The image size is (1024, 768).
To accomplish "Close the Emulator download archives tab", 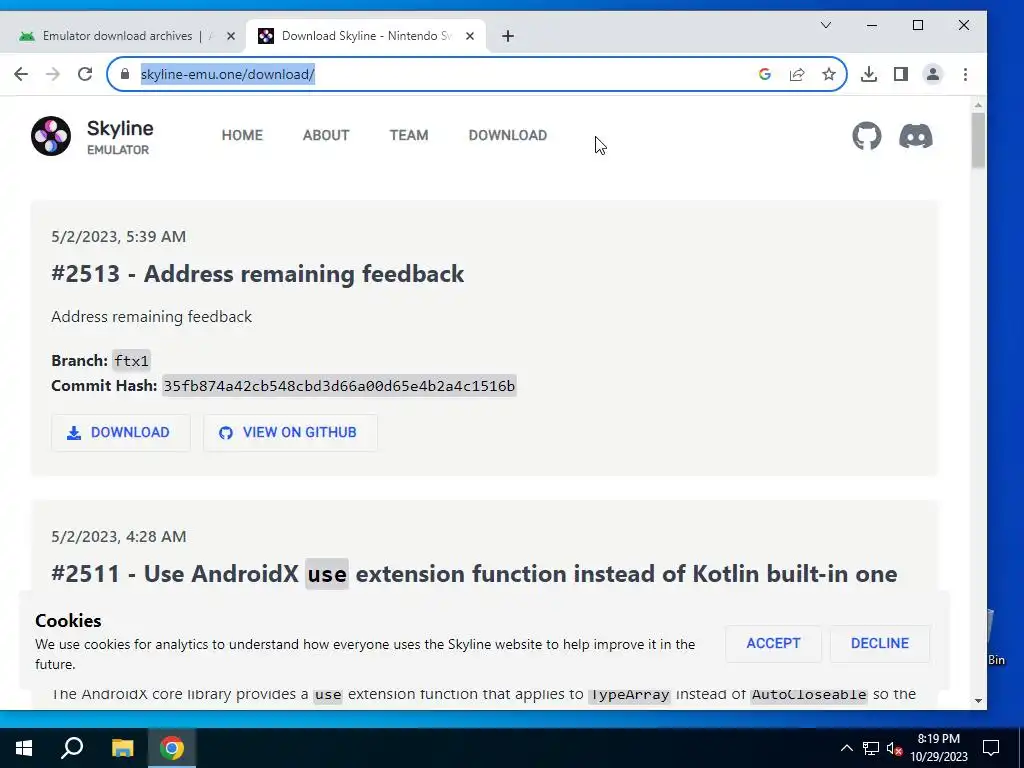I will pos(231,36).
